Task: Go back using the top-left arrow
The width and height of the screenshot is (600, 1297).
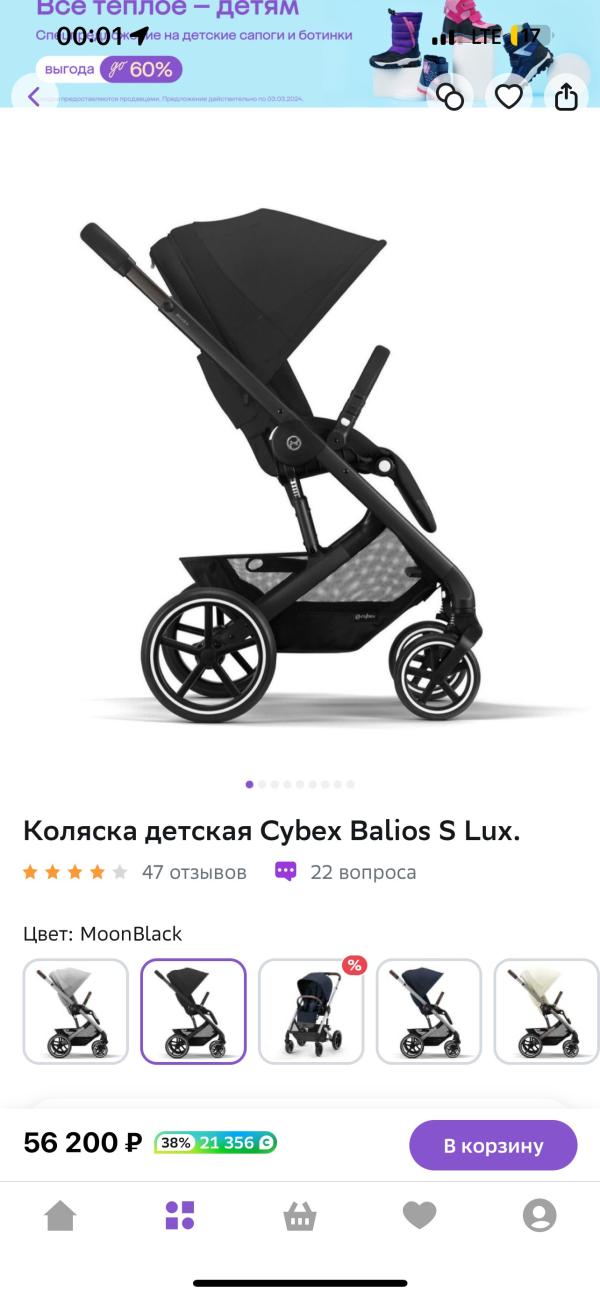Action: click(x=34, y=97)
